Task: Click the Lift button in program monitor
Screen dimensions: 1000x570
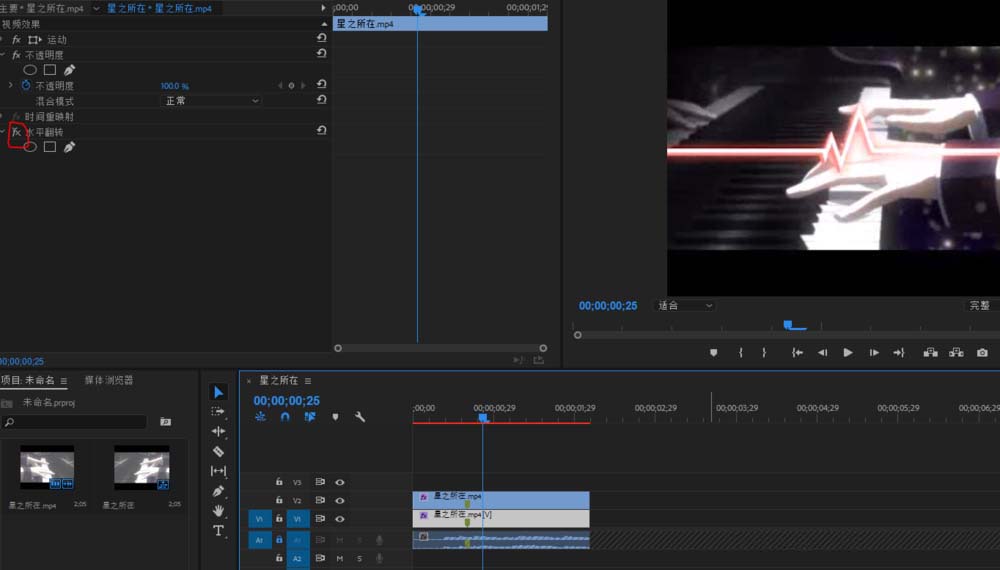Action: (x=930, y=353)
